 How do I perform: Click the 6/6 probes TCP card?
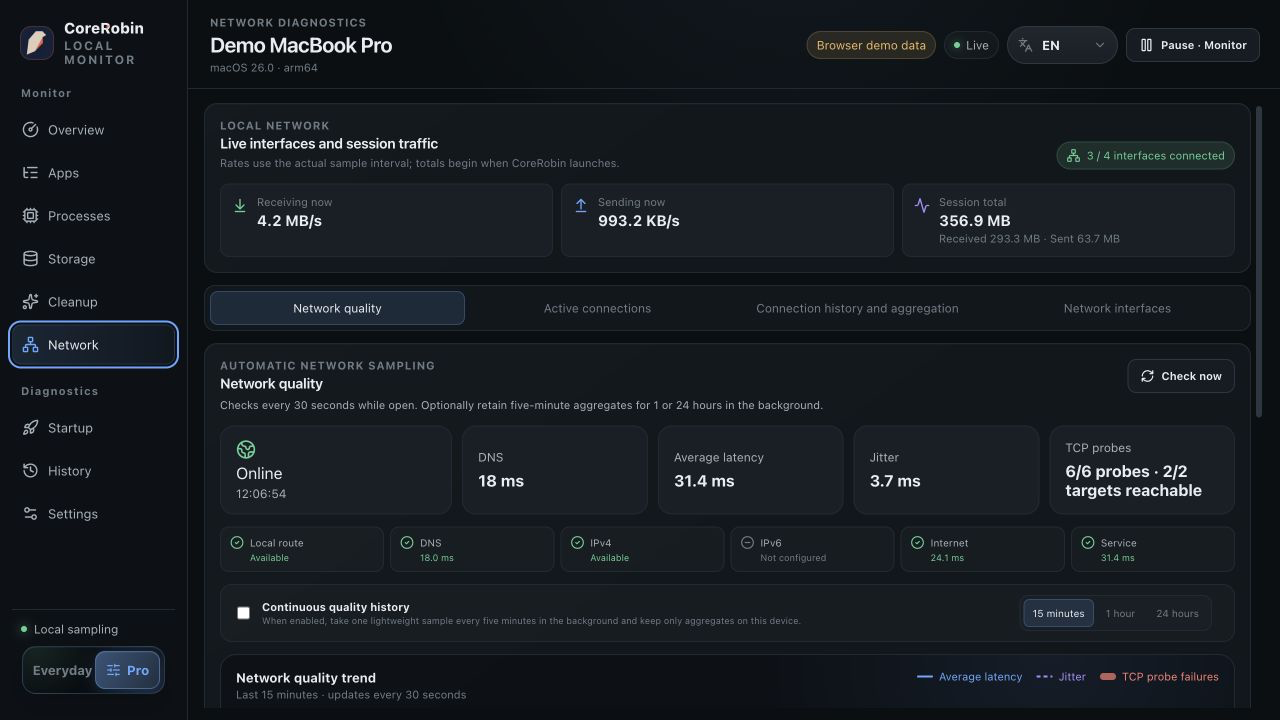pyautogui.click(x=1142, y=470)
